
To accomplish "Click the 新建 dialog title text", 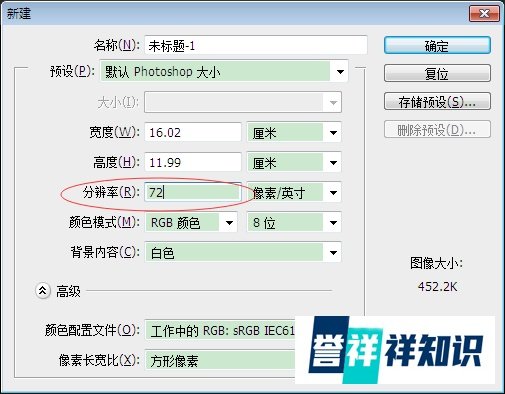I will (19, 13).
